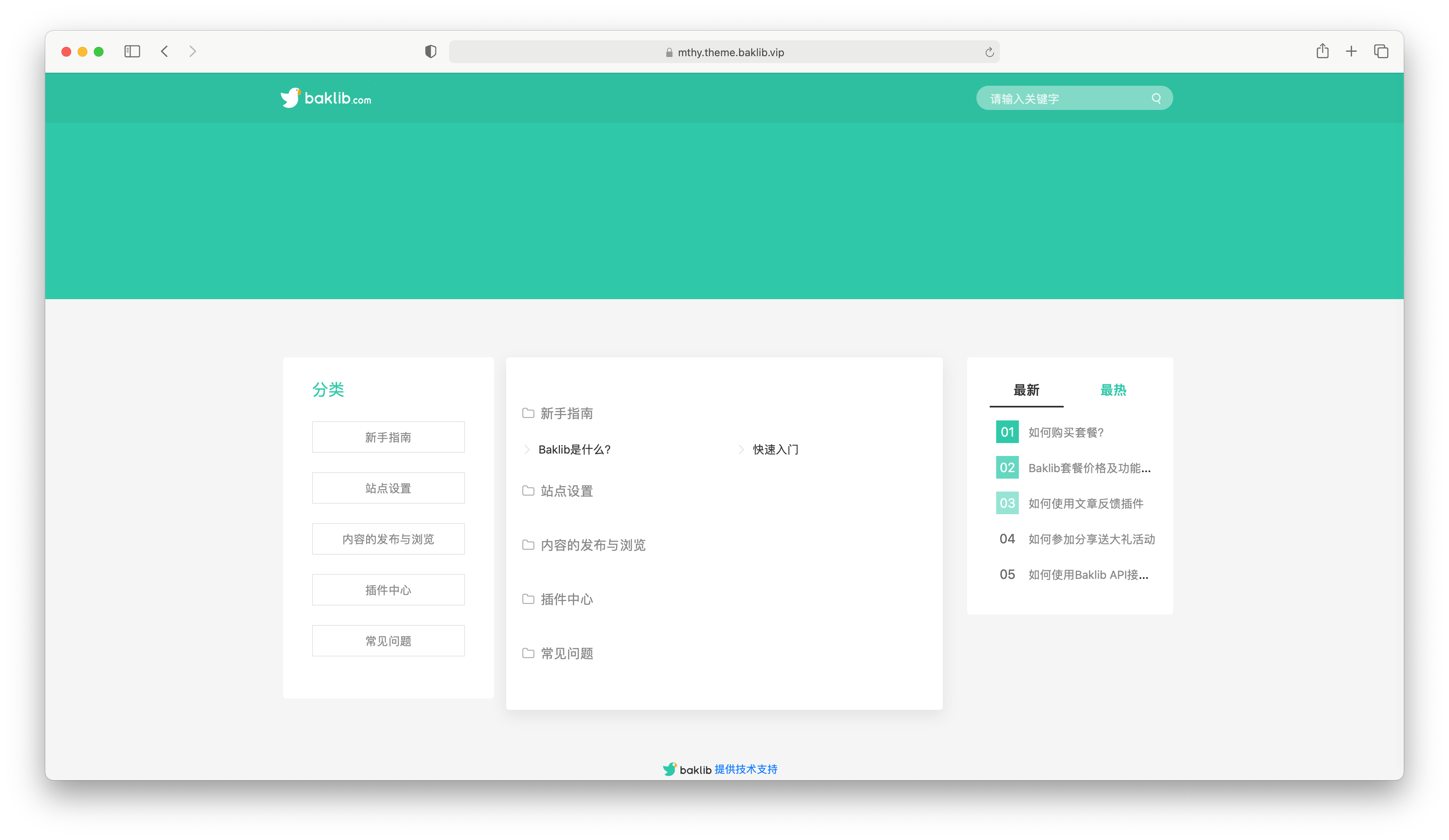
Task: Expand the chevron before Baklib是什么?
Action: tap(527, 450)
